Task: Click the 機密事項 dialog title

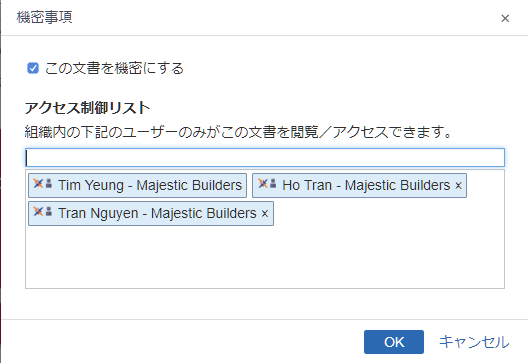Action: [x=44, y=17]
